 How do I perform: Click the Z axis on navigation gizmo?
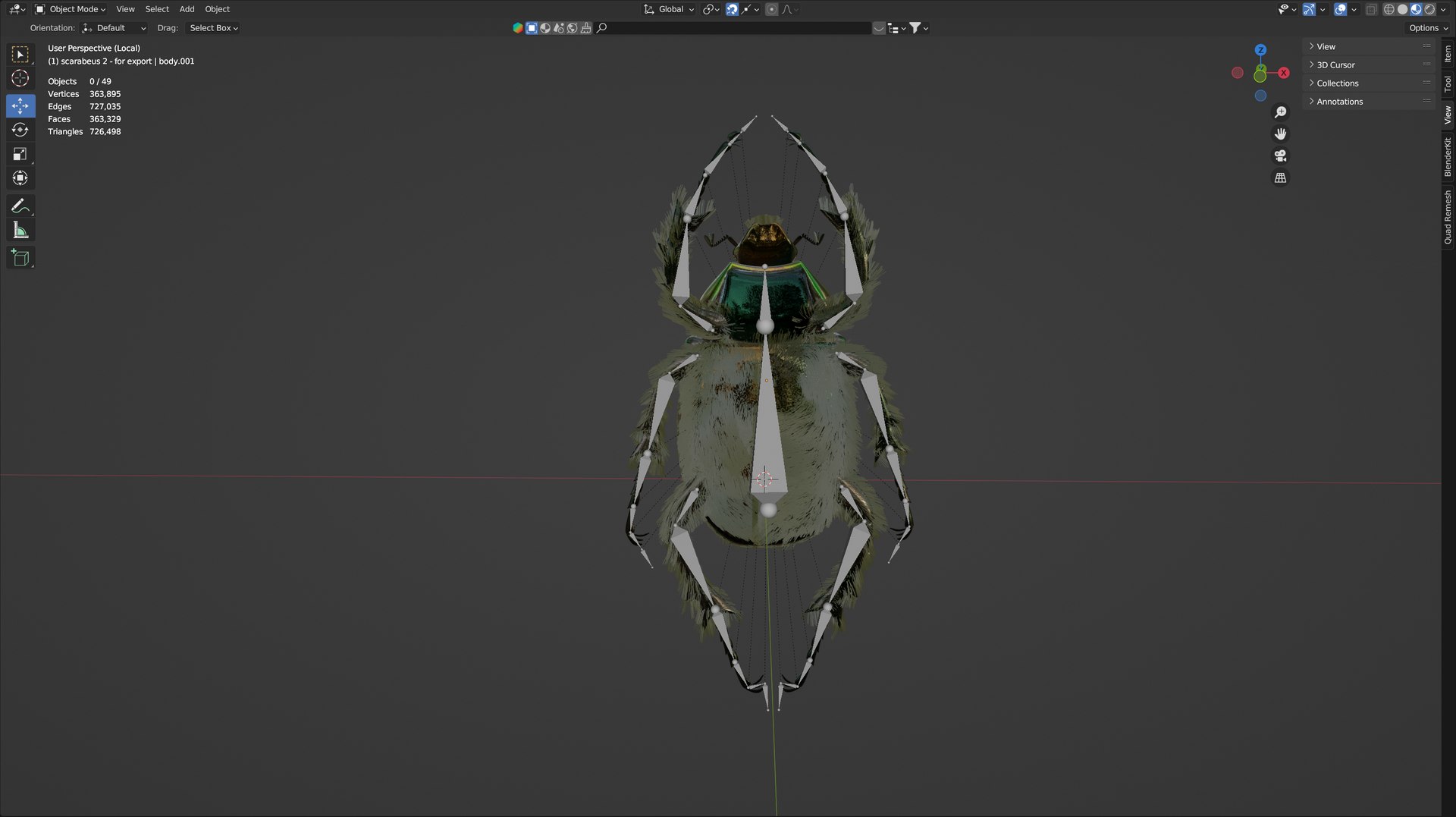[1260, 50]
